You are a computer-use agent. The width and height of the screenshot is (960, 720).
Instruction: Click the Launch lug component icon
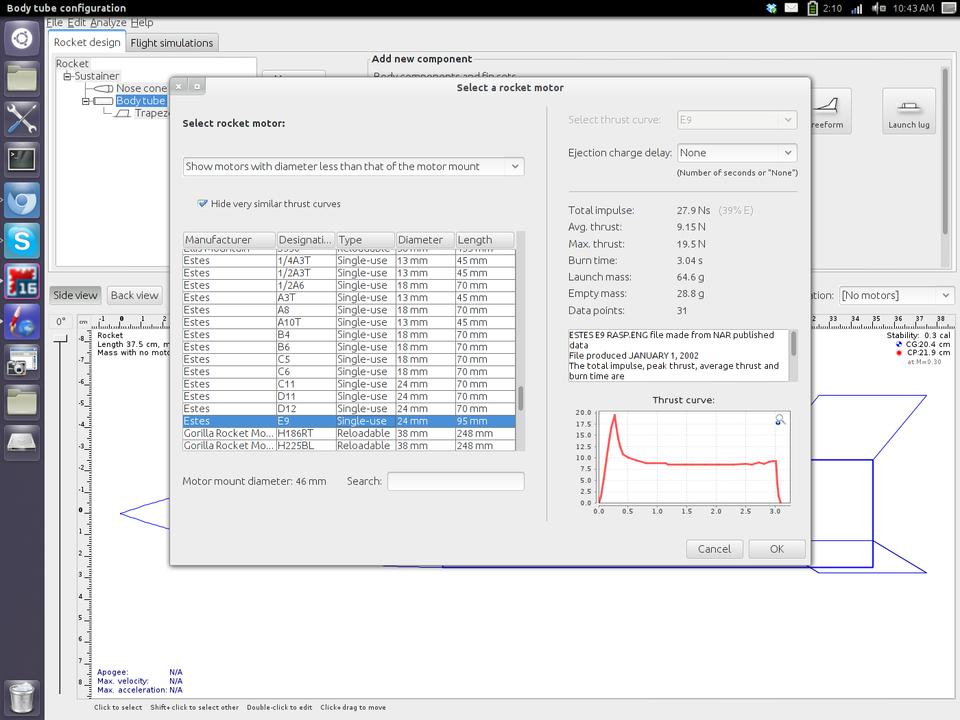pyautogui.click(x=908, y=111)
